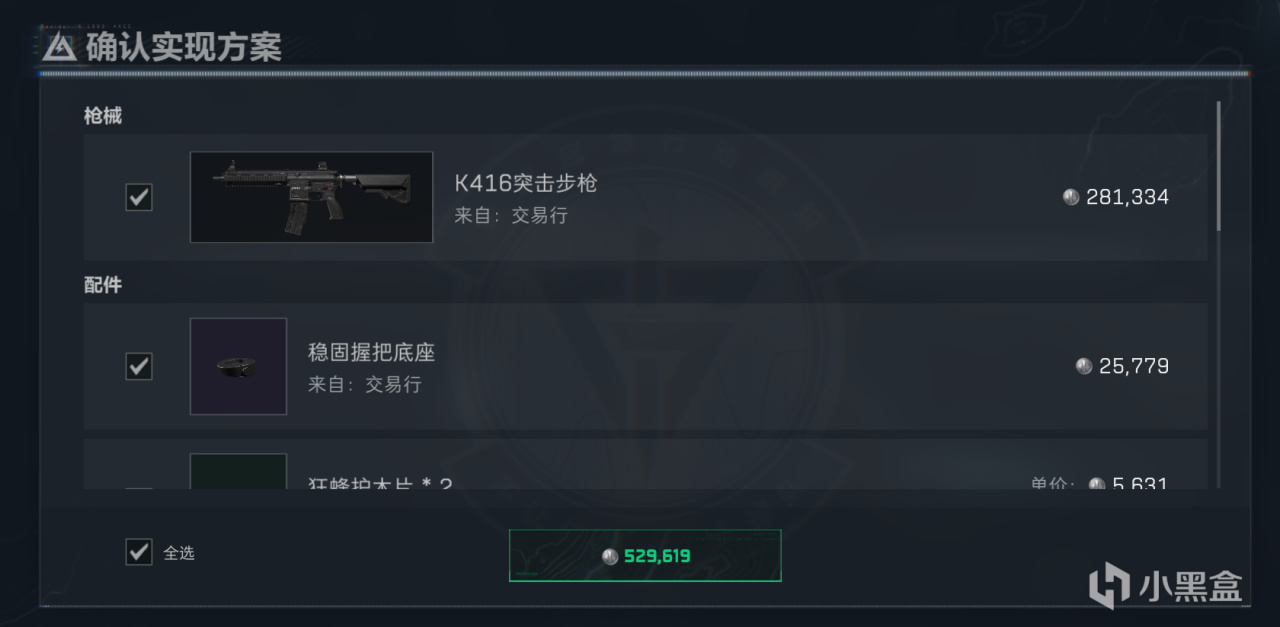Click the triangle logo beside 确认实现方案
This screenshot has width=1280, height=627.
59,46
